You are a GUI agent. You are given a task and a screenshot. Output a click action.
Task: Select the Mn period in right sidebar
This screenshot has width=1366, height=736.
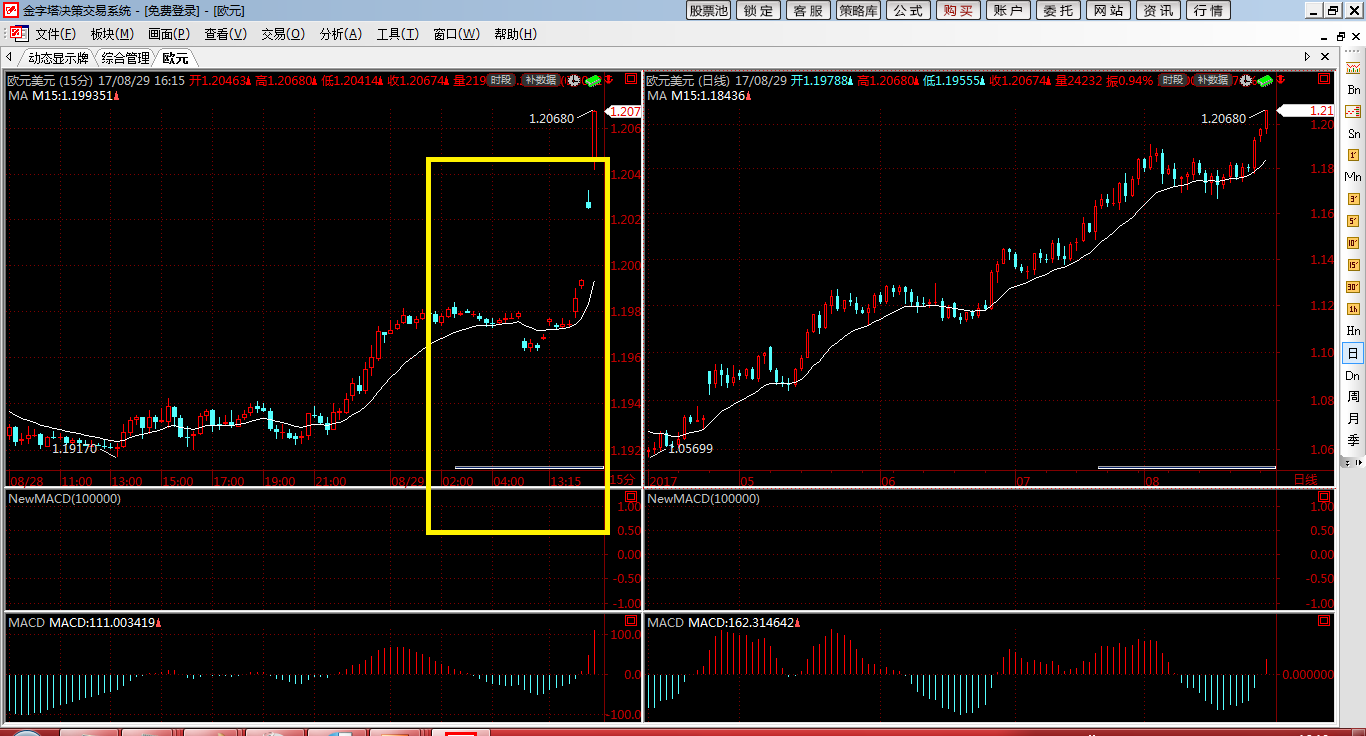pos(1353,177)
